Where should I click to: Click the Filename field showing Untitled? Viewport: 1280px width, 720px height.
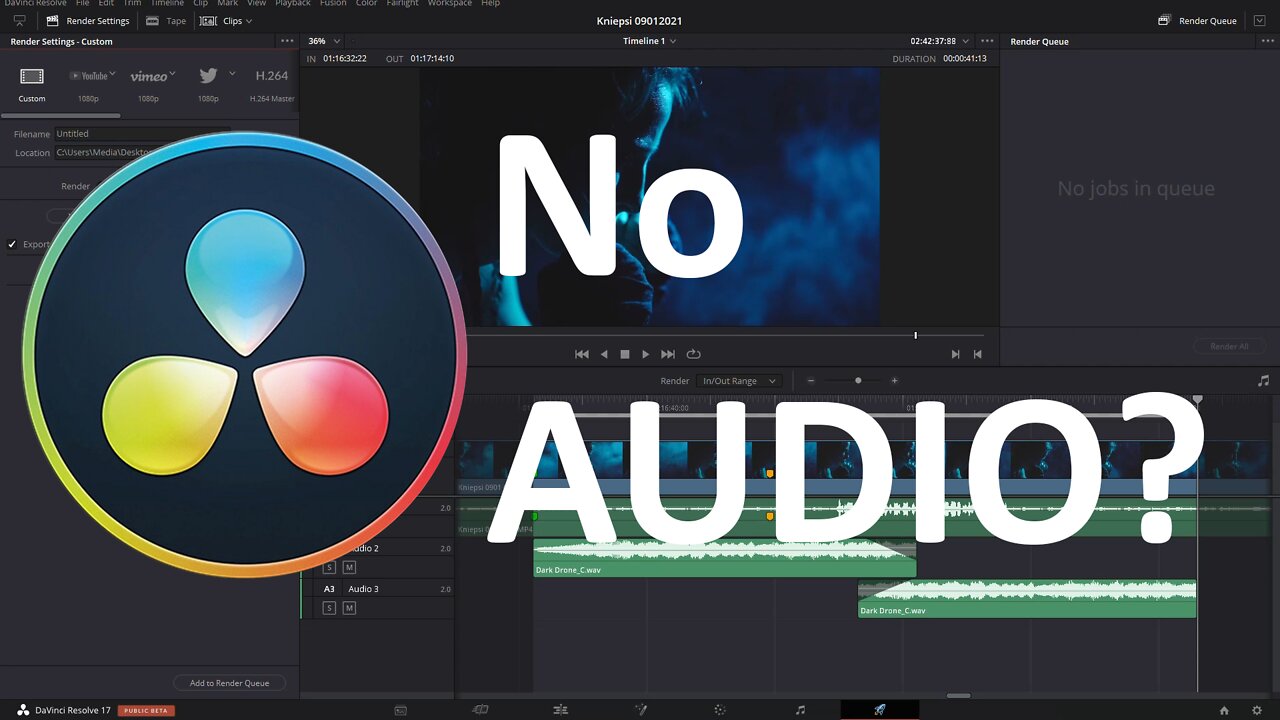[x=142, y=133]
